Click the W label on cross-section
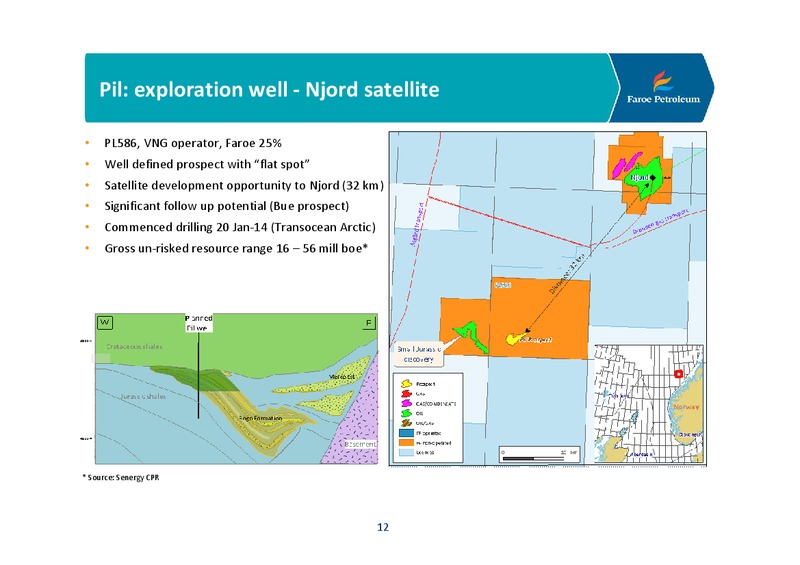 105,322
